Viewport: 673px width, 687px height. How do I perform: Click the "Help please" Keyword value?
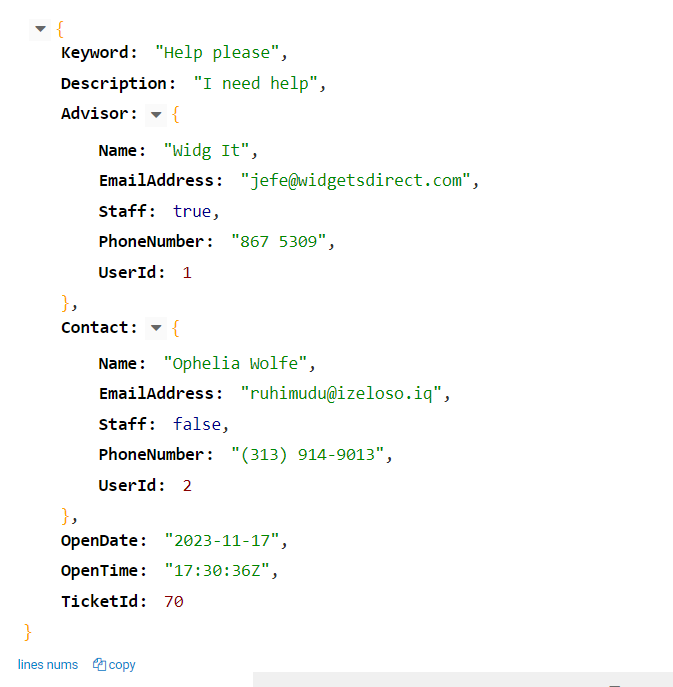tap(221, 53)
